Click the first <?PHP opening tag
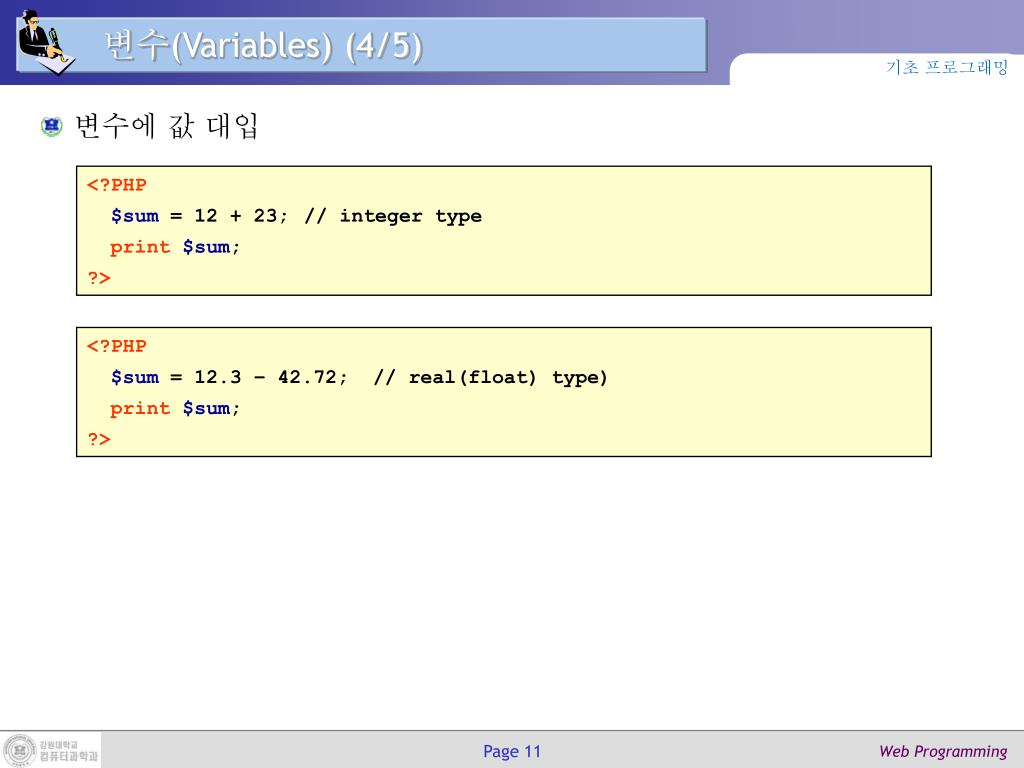Viewport: 1024px width, 768px height. coord(117,185)
